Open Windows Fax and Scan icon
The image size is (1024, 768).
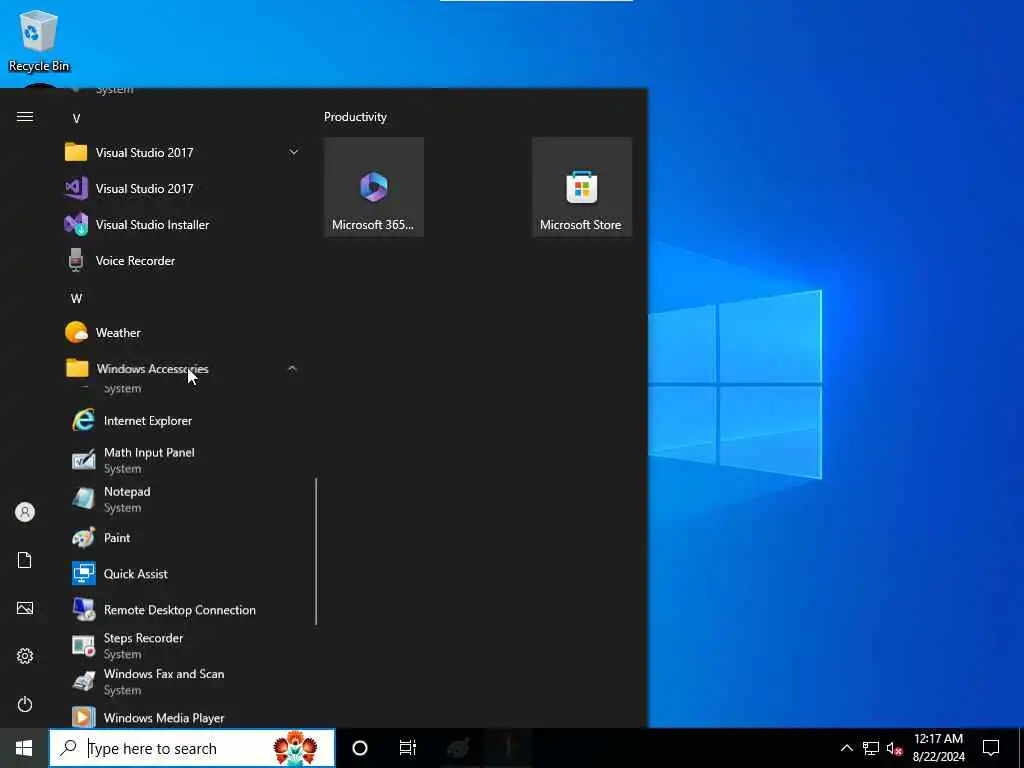84,681
